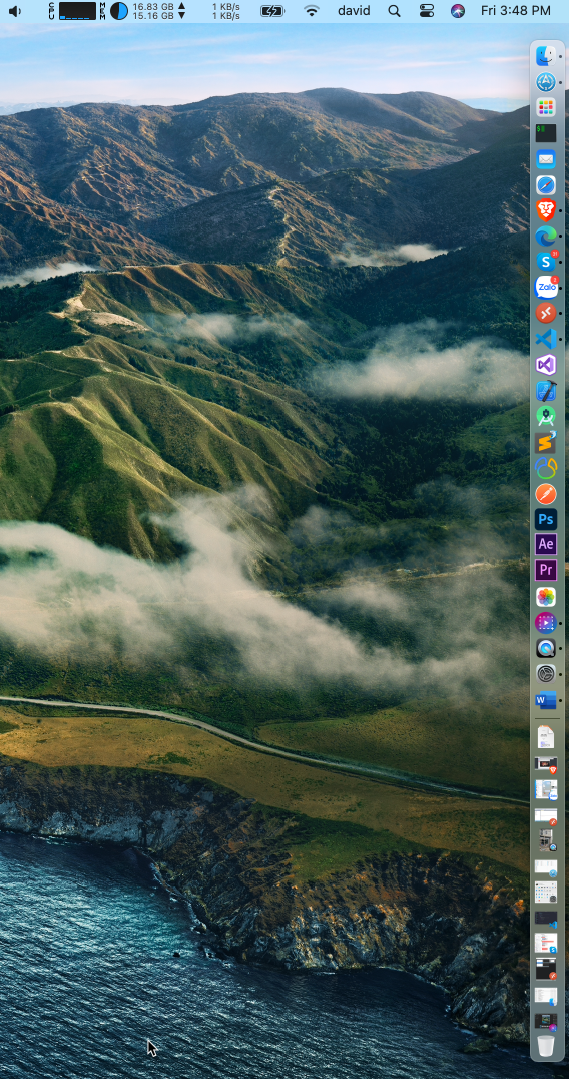Launch Photoshop from the Dock

546,520
